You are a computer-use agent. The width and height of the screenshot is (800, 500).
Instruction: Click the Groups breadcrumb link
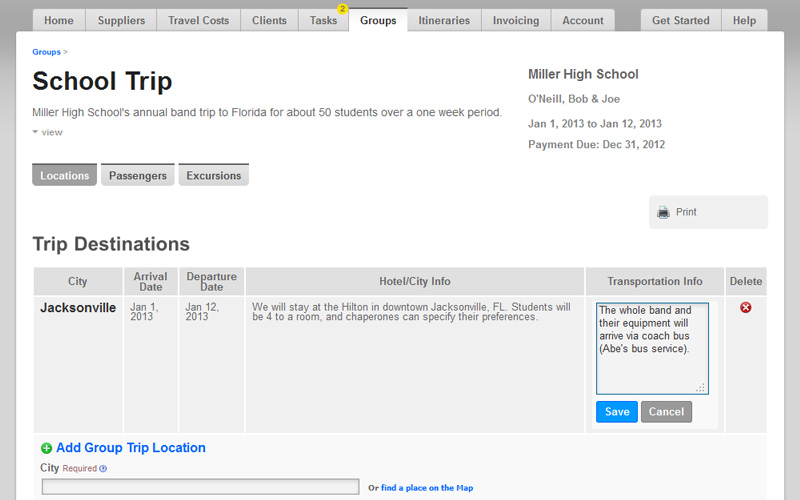tap(46, 52)
